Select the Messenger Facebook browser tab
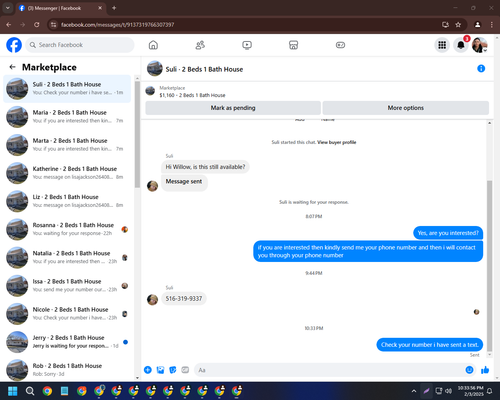This screenshot has height=400, width=500. pyautogui.click(x=60, y=8)
